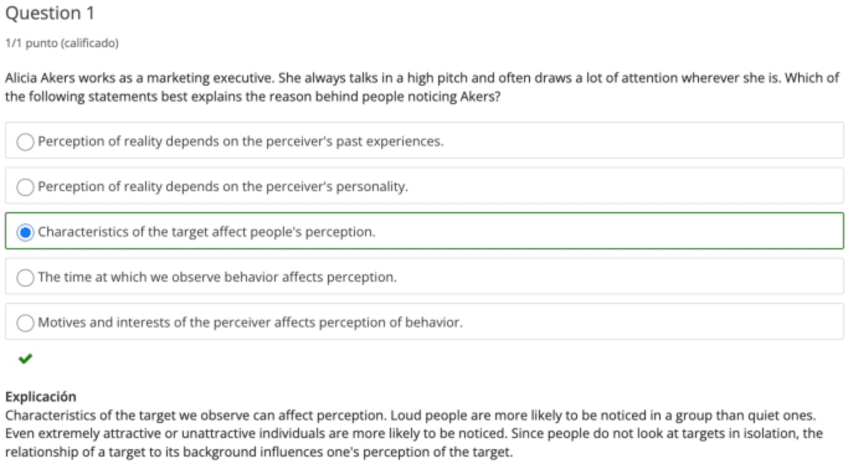848x469 pixels.
Task: Toggle the selected Characteristics of the target radio
Action: (25, 232)
